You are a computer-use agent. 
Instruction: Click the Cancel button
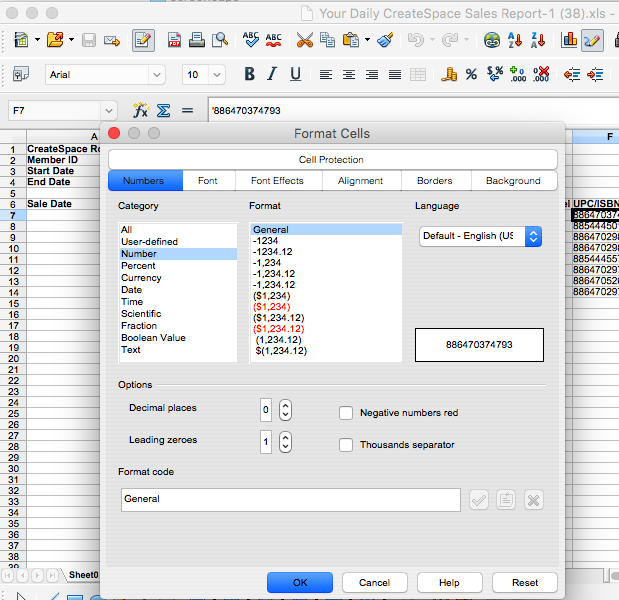(374, 582)
